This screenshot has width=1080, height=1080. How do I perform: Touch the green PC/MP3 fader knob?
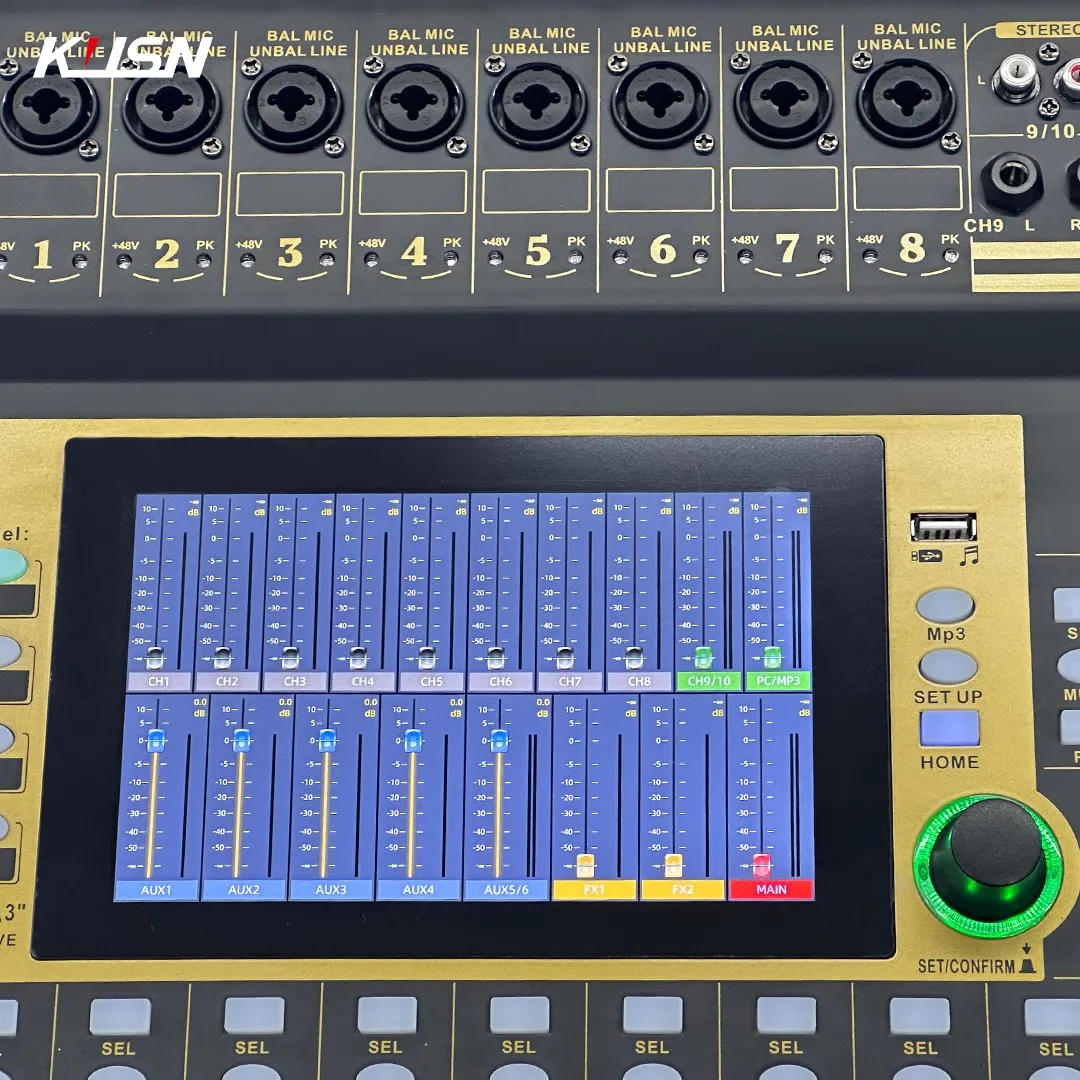[773, 657]
